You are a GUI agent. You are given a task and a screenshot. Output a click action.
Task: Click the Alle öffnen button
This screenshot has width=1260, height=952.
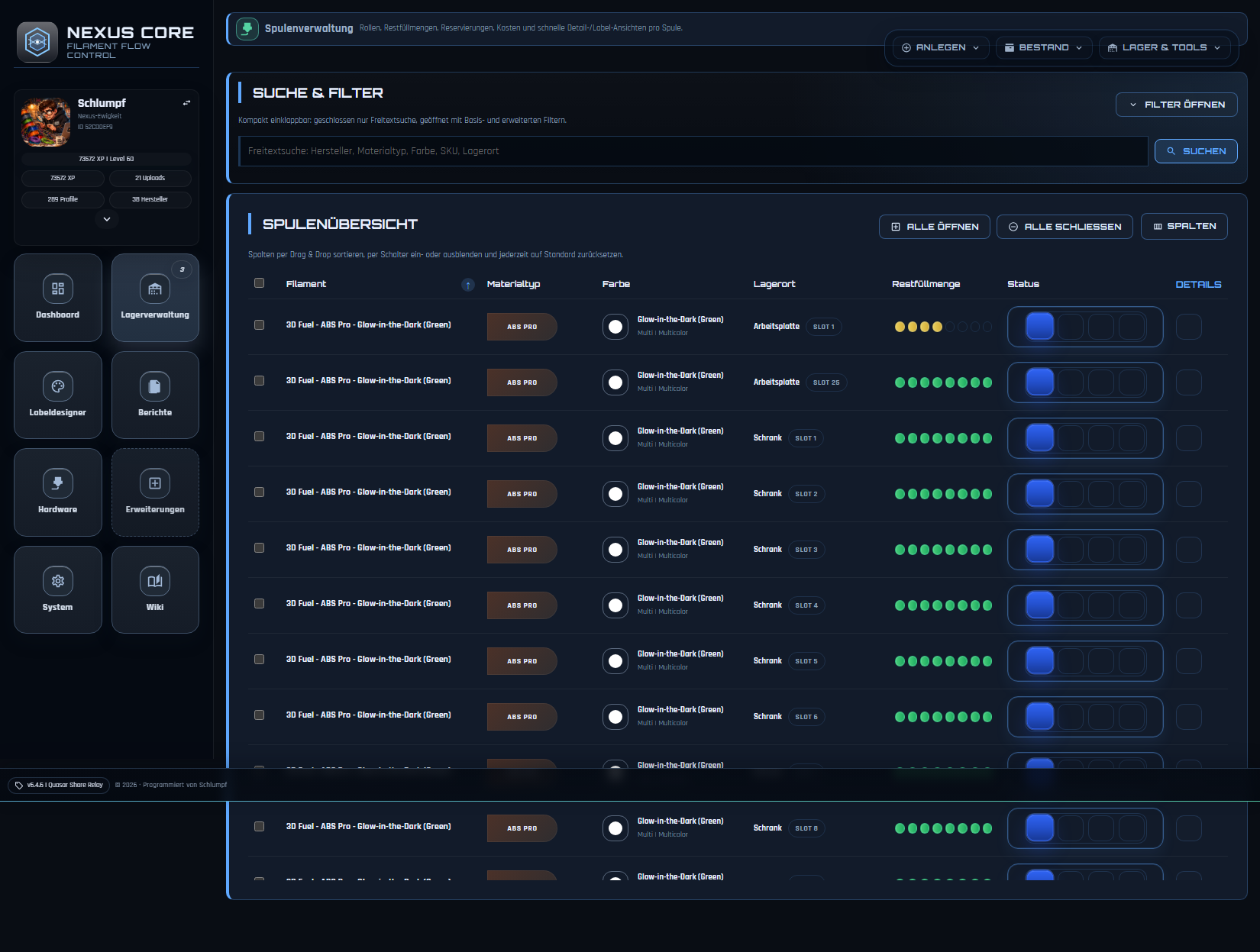click(934, 227)
